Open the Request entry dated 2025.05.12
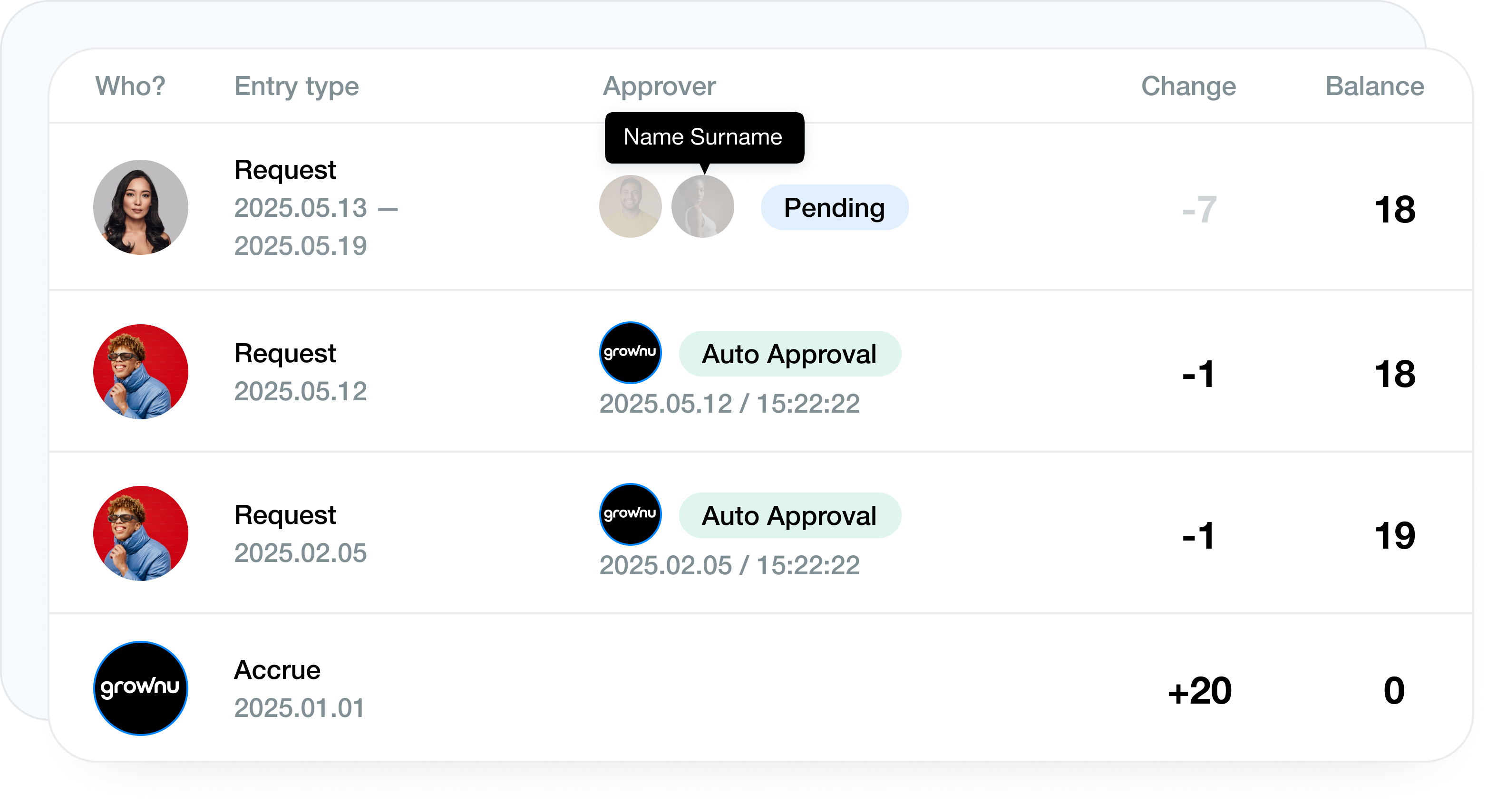The width and height of the screenshot is (1497, 812). click(x=285, y=353)
